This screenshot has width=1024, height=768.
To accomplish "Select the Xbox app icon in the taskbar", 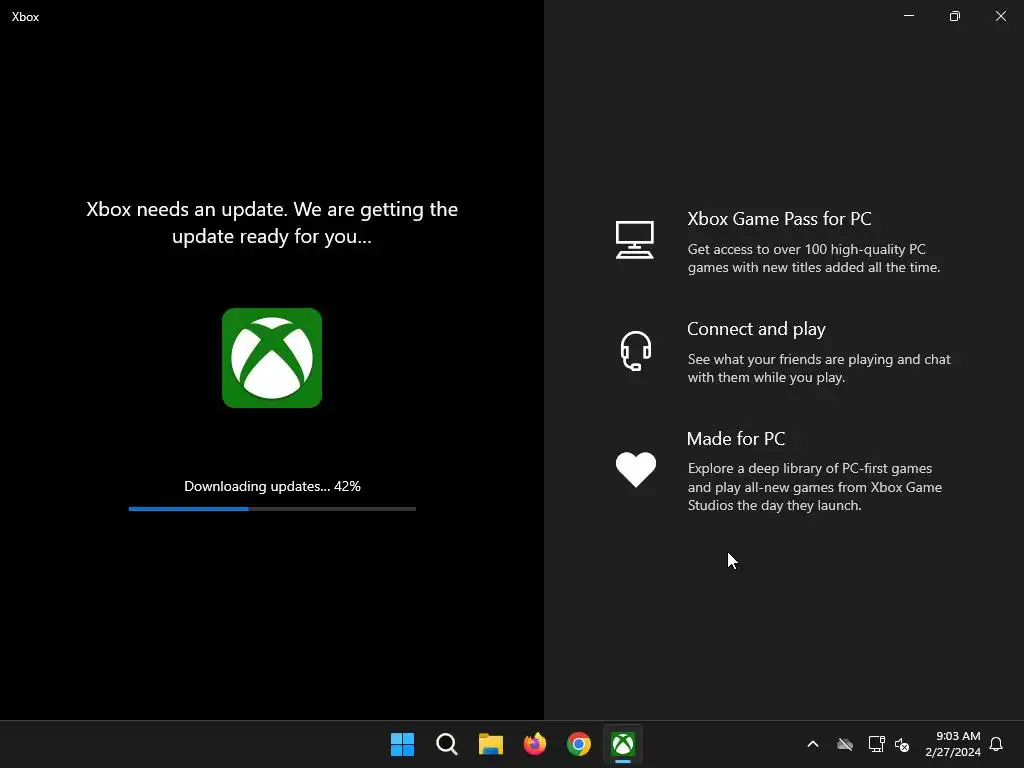I will (623, 744).
